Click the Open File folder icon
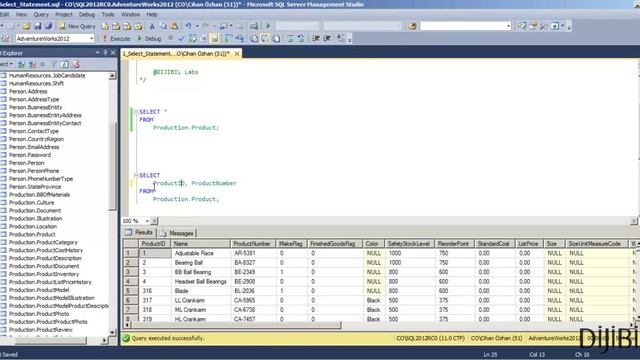The image size is (640, 360). [x=27, y=26]
